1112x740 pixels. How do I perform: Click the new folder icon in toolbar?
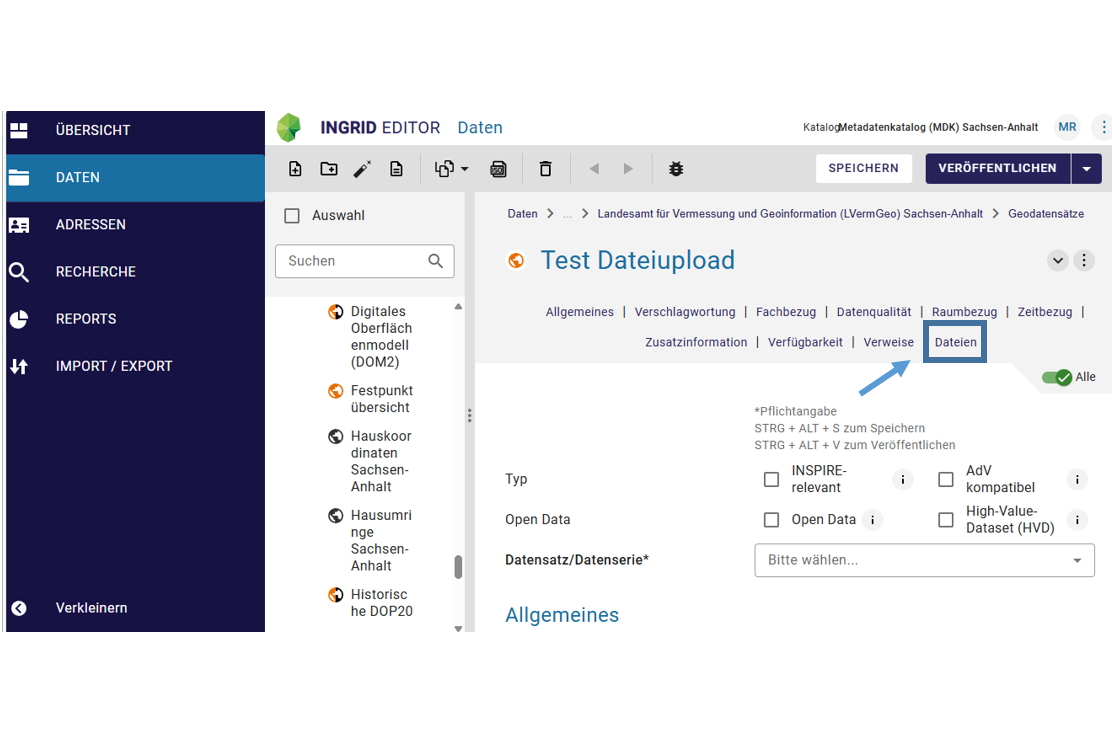[329, 169]
